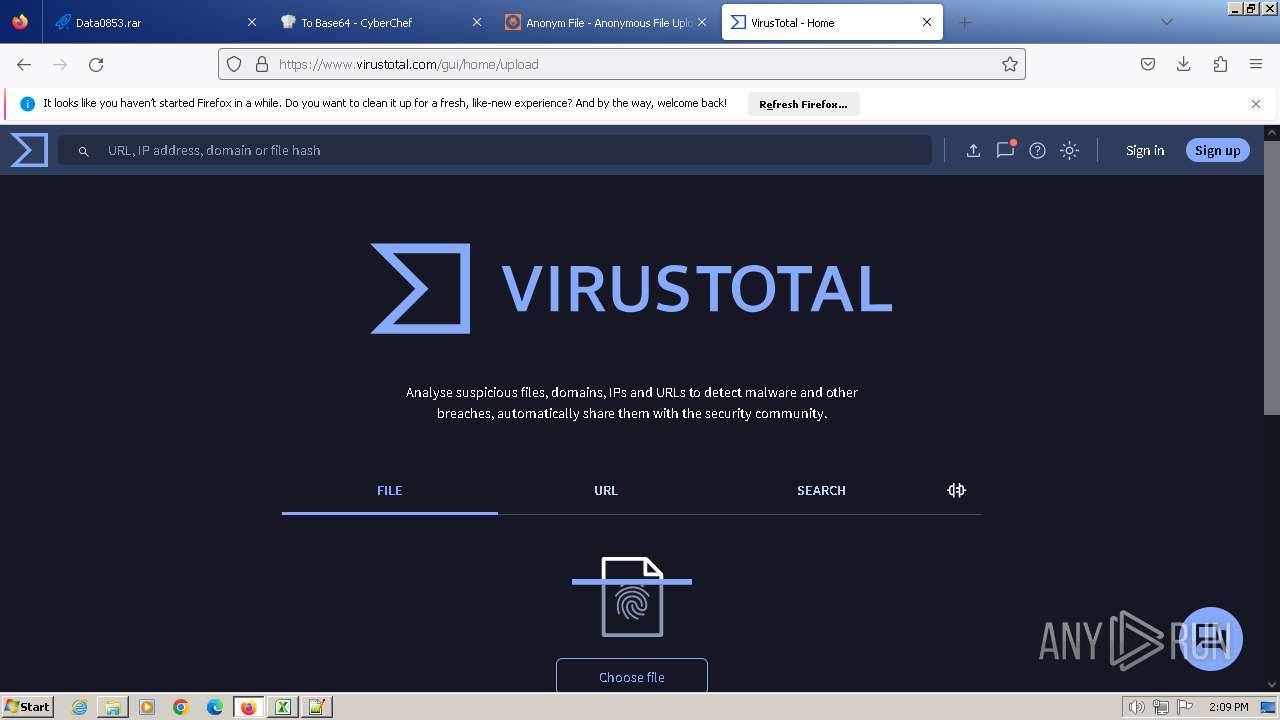Open Google Chrome from taskbar
This screenshot has height=720, width=1280.
point(181,707)
